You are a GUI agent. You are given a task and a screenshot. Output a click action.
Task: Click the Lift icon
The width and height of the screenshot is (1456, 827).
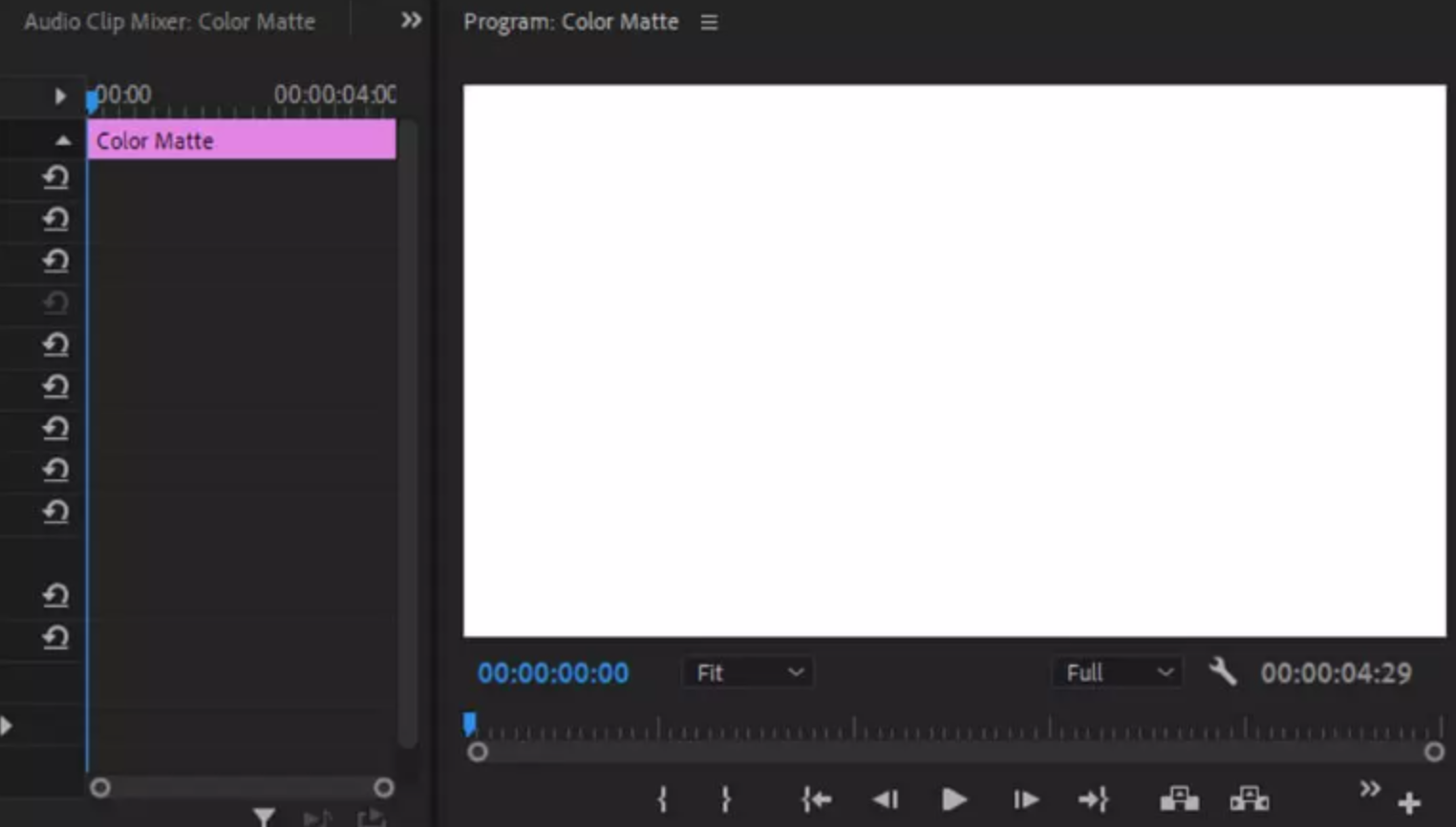click(1181, 799)
